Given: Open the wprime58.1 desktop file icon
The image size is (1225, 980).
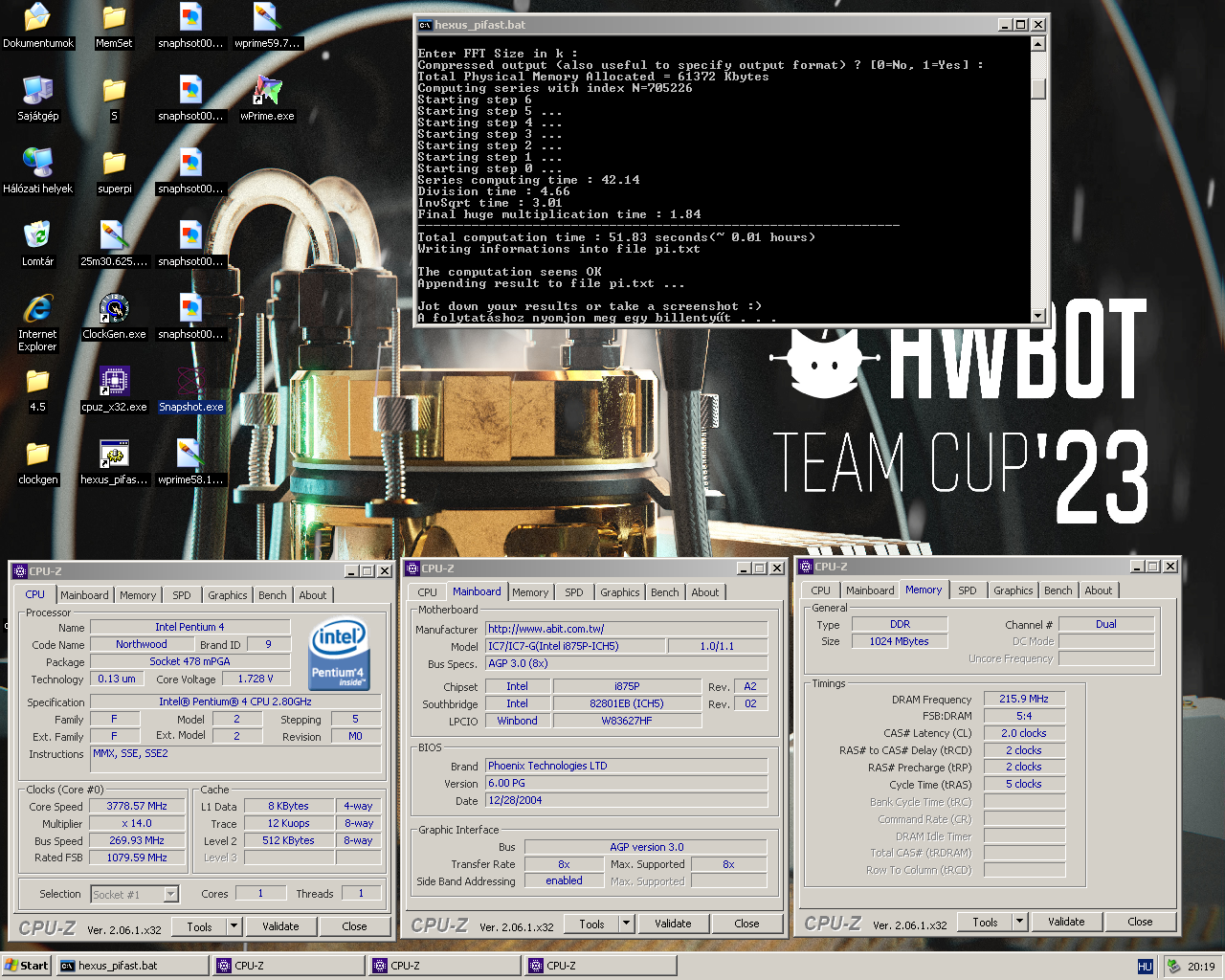Looking at the screenshot, I should (x=190, y=454).
